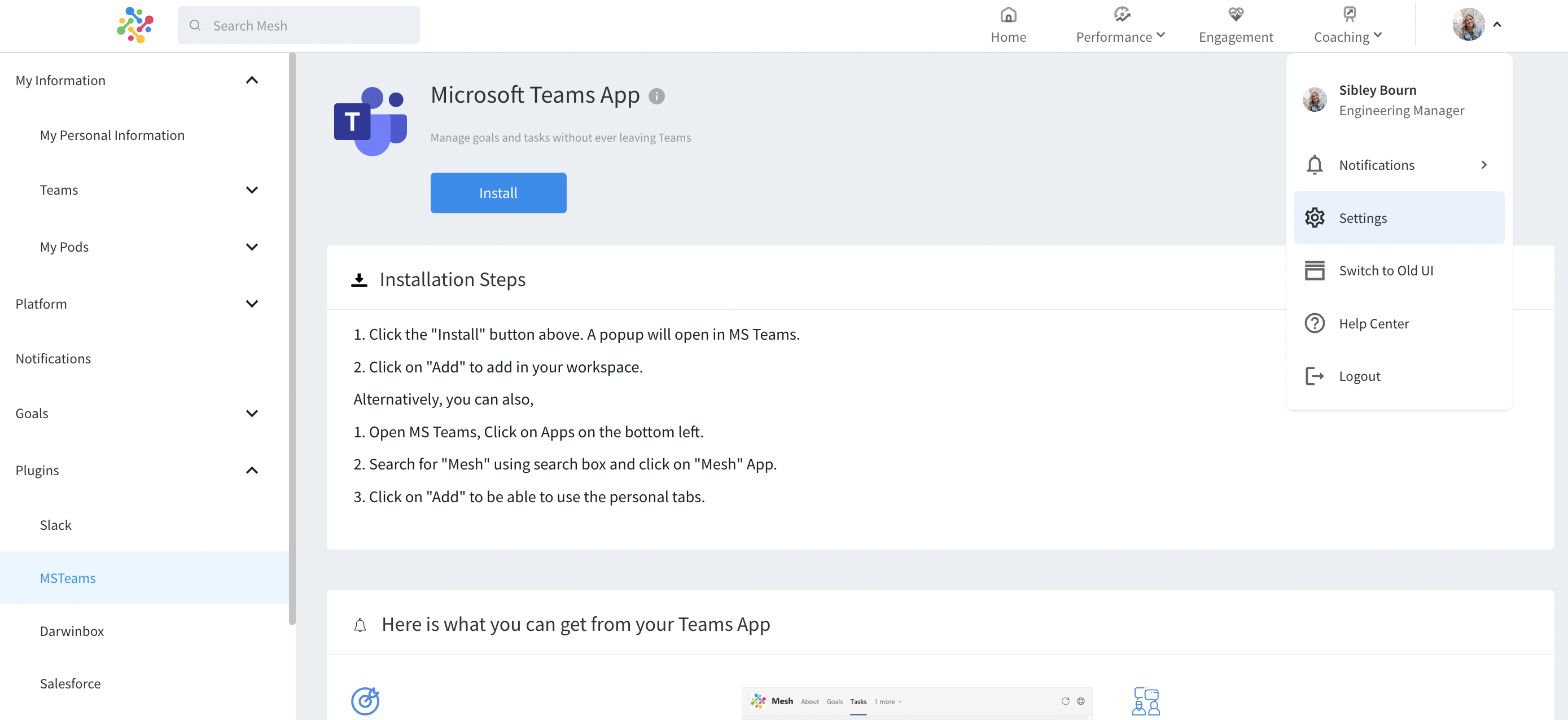
Task: Open Help Center from profile menu
Action: click(x=1398, y=323)
